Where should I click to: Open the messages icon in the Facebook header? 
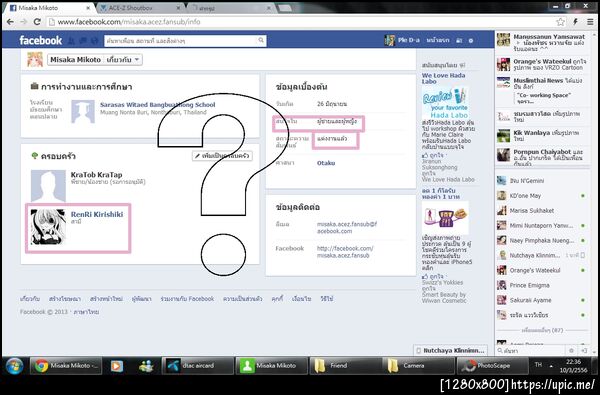click(83, 40)
